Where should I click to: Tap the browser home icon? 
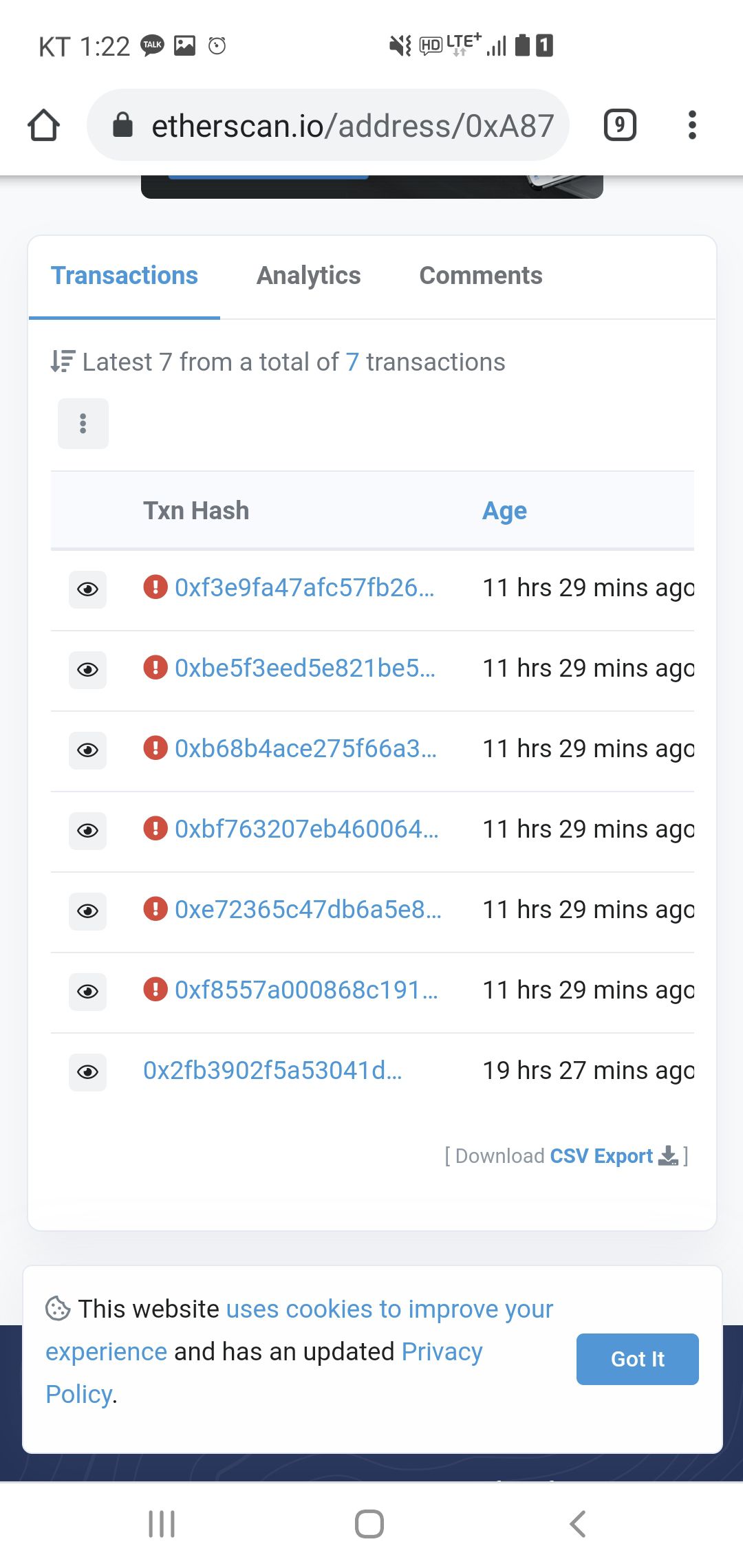43,125
